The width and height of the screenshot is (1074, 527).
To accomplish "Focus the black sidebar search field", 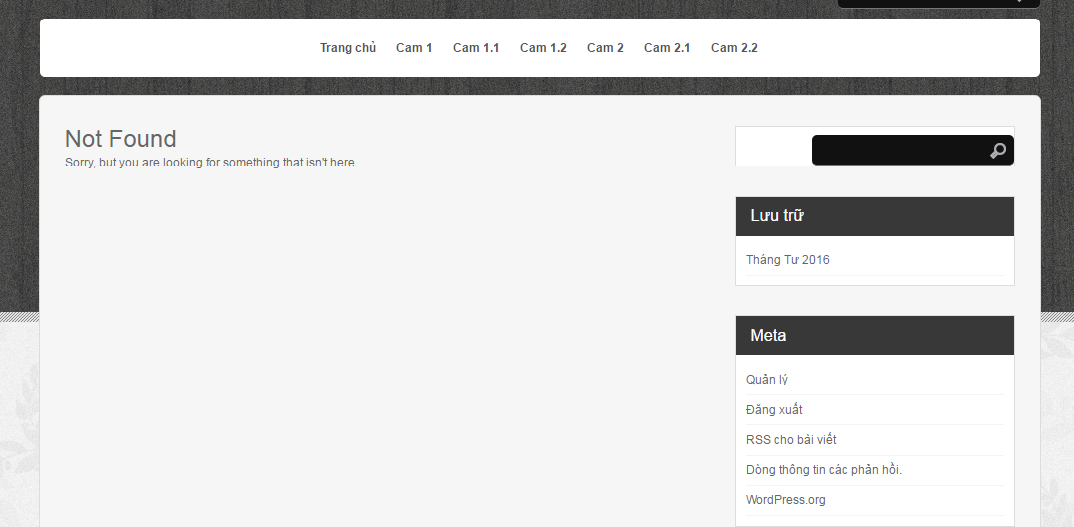I will pos(900,151).
